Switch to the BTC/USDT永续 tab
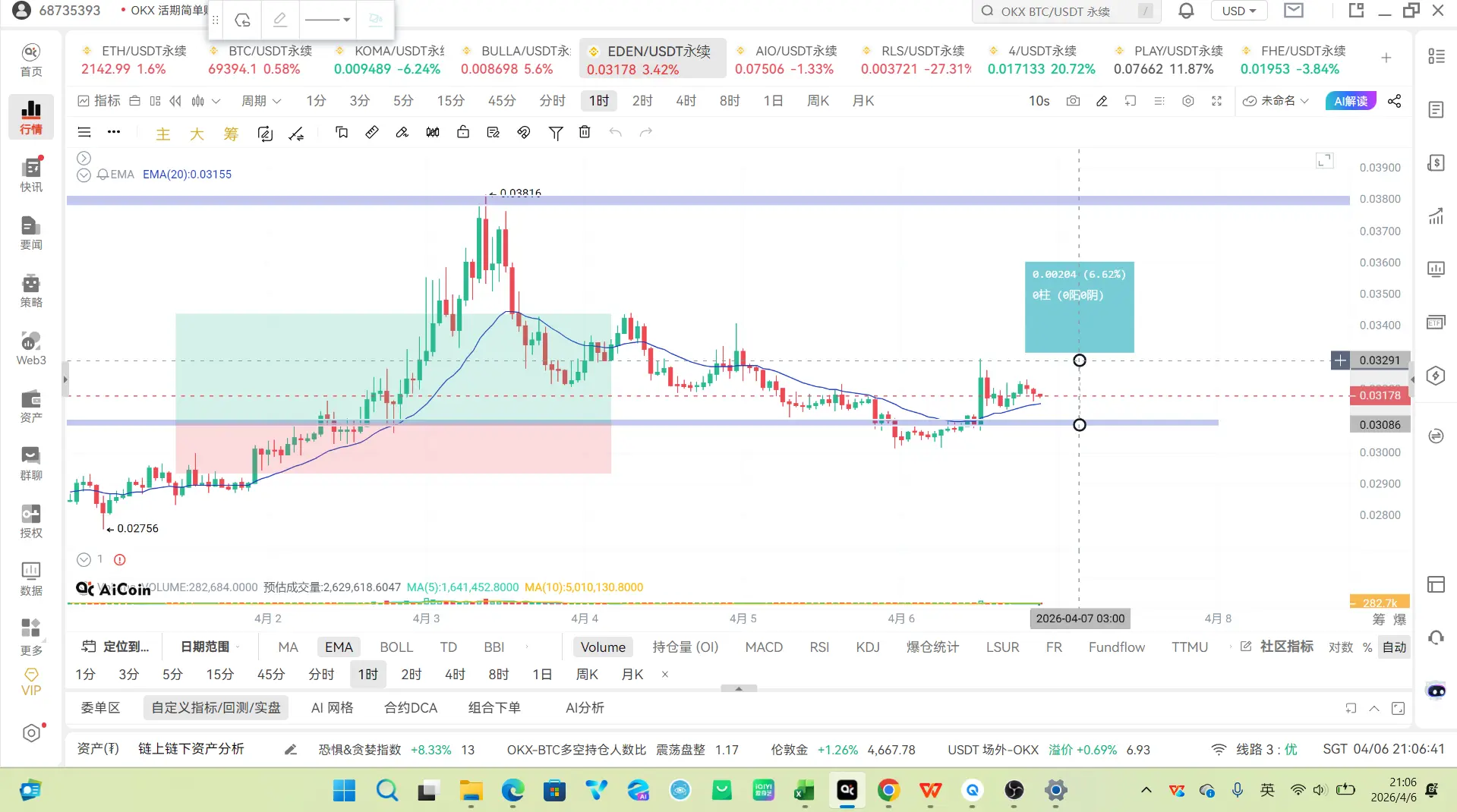Viewport: 1457px width, 812px height. [x=261, y=60]
